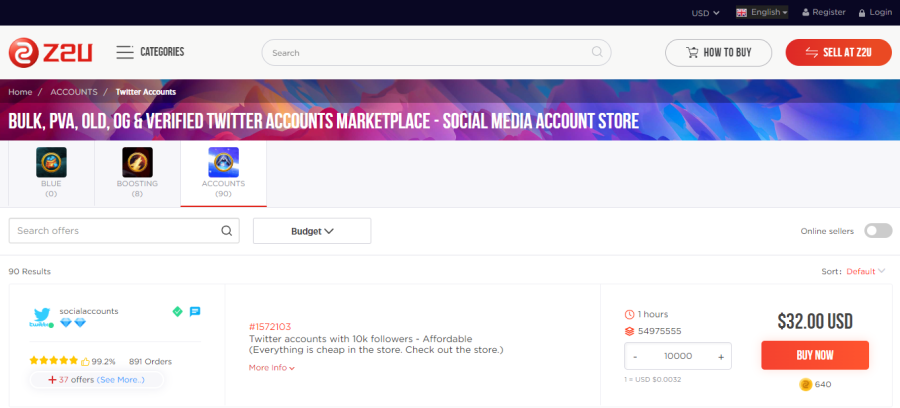The height and width of the screenshot is (408, 900).
Task: Expand the Budget filter dropdown
Action: (x=312, y=231)
